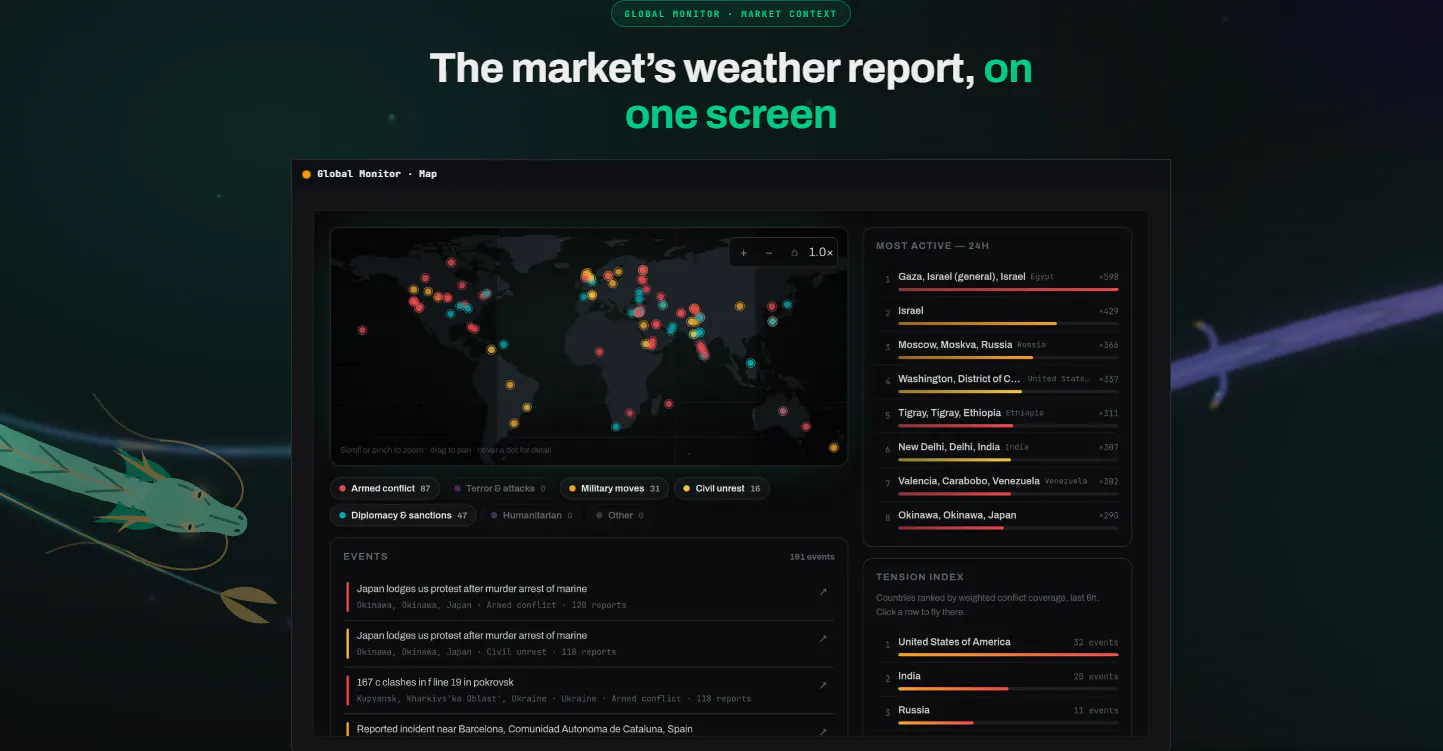Select Moscow, Moskva, Russia row
1443x751 pixels.
coord(998,348)
